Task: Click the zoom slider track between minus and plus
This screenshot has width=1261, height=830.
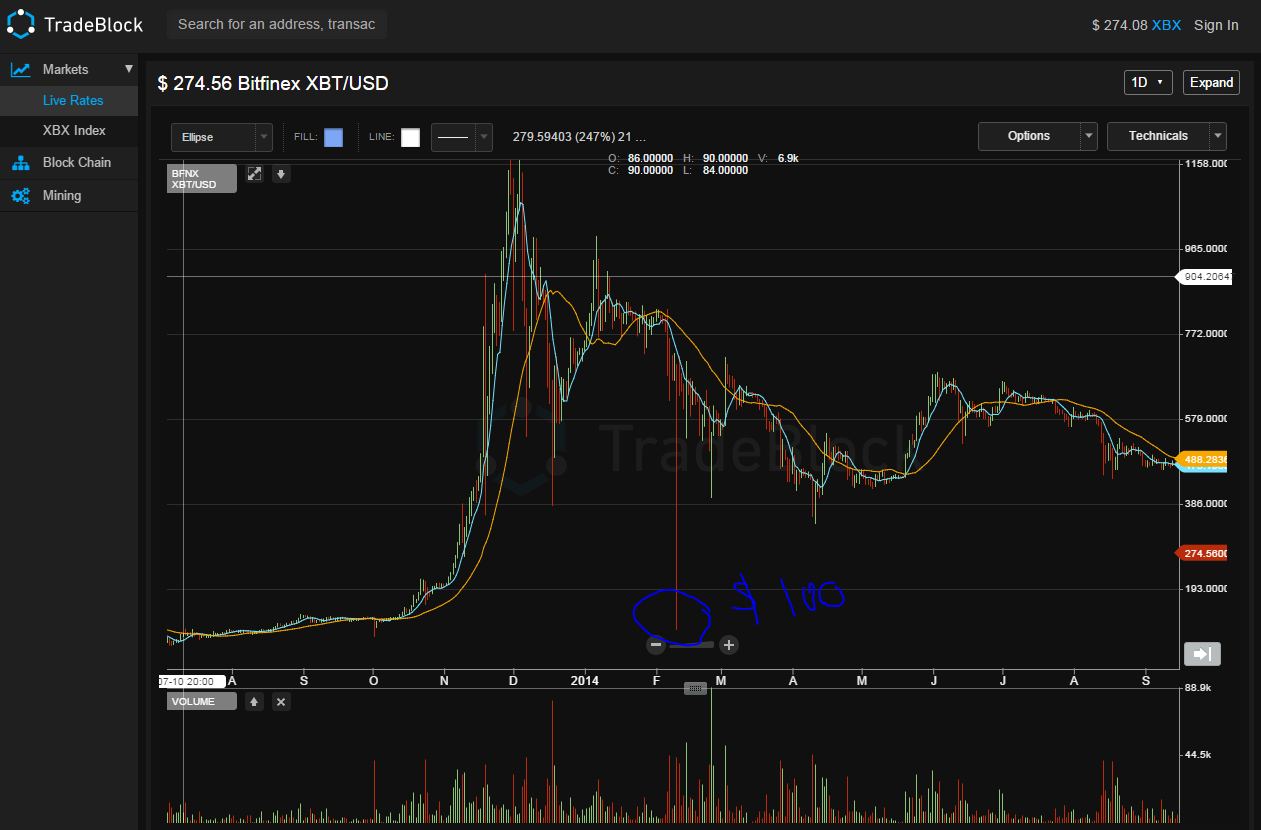Action: (692, 645)
